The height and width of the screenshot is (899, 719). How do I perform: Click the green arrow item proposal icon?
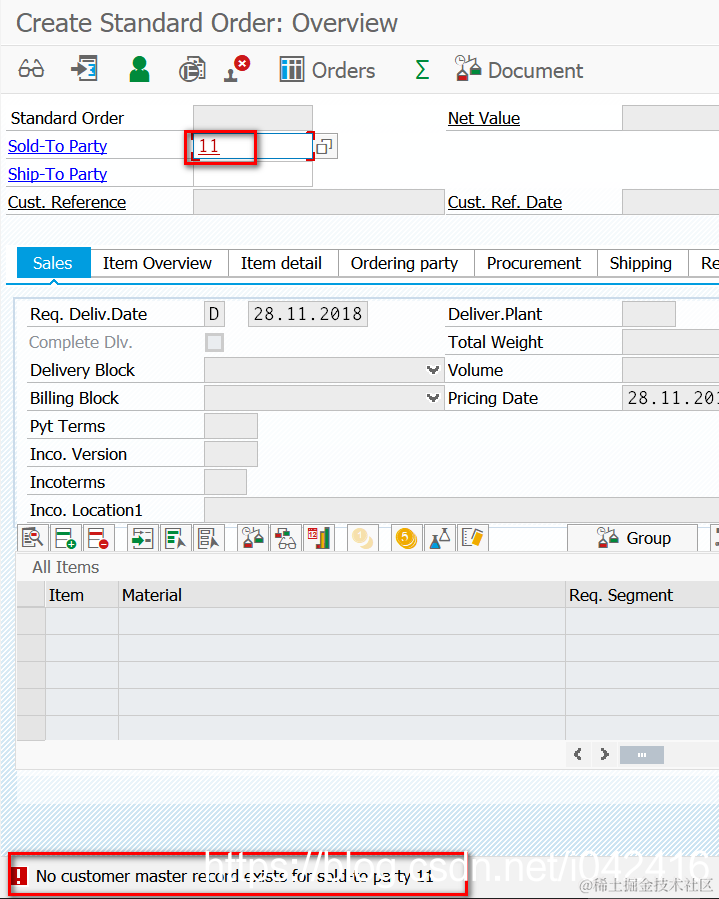coord(142,538)
